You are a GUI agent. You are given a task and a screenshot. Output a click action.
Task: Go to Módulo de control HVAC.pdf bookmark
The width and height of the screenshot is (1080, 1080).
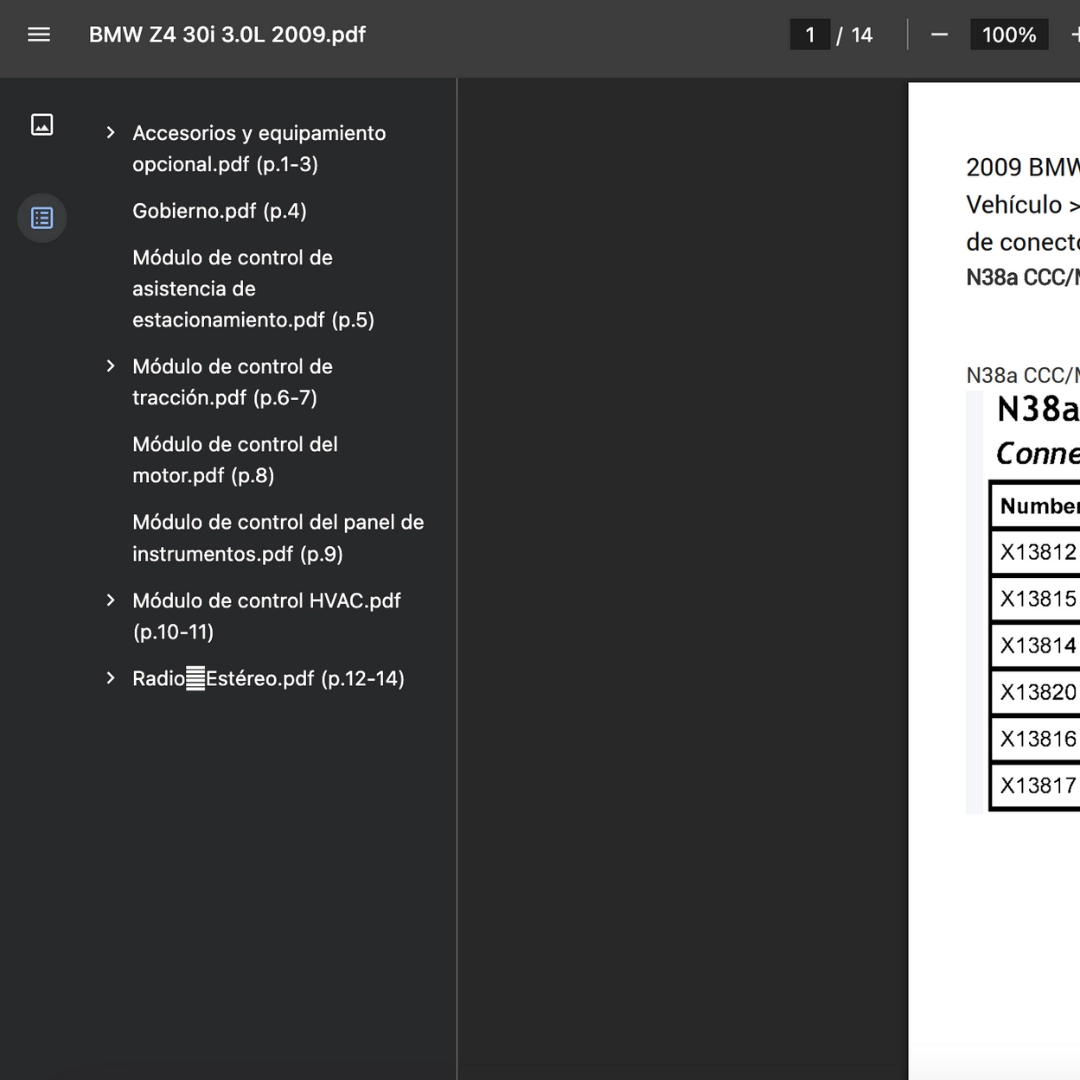(266, 616)
